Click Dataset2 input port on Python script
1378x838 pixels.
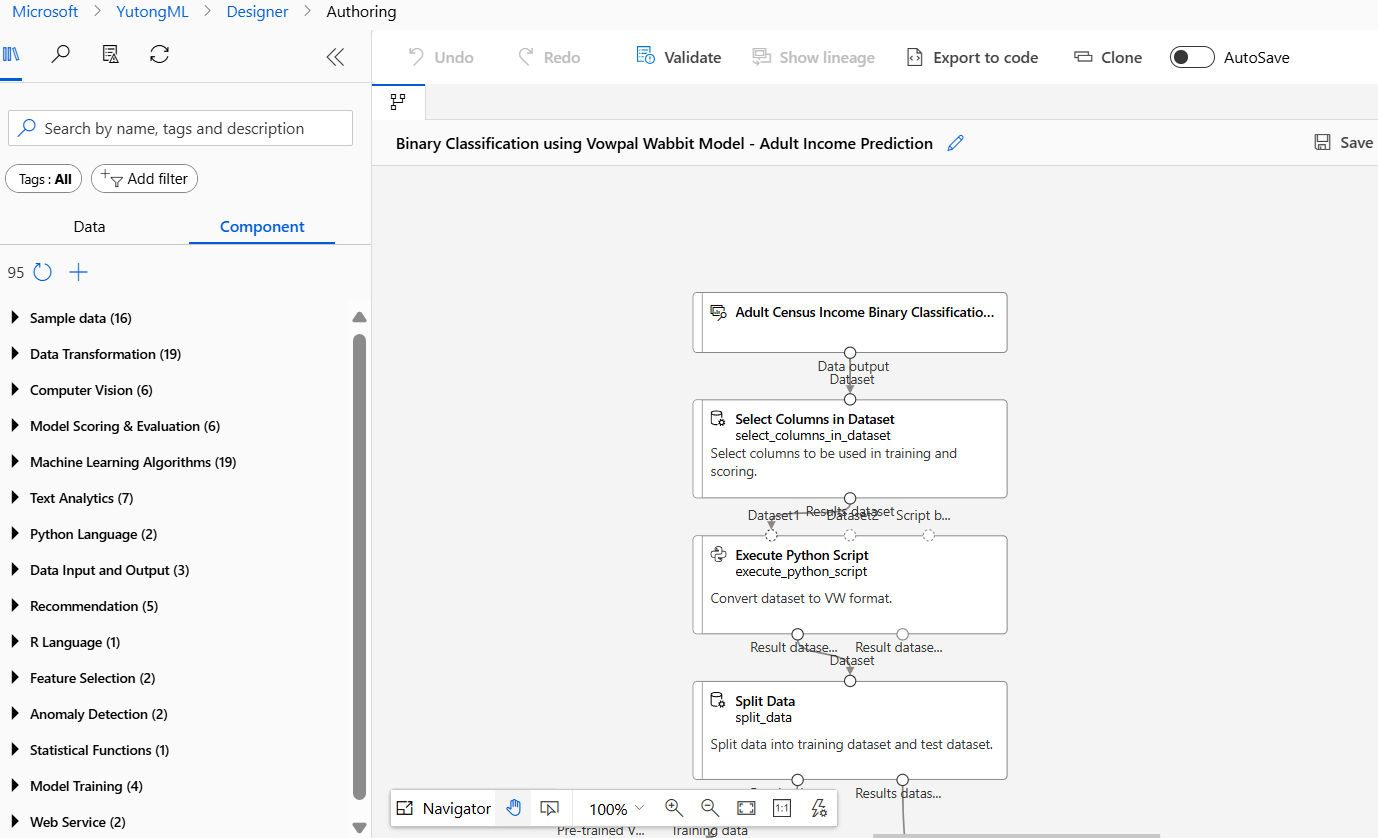click(850, 535)
